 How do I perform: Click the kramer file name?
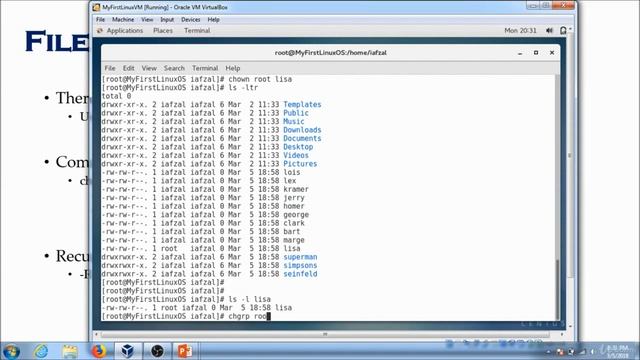[x=296, y=189]
